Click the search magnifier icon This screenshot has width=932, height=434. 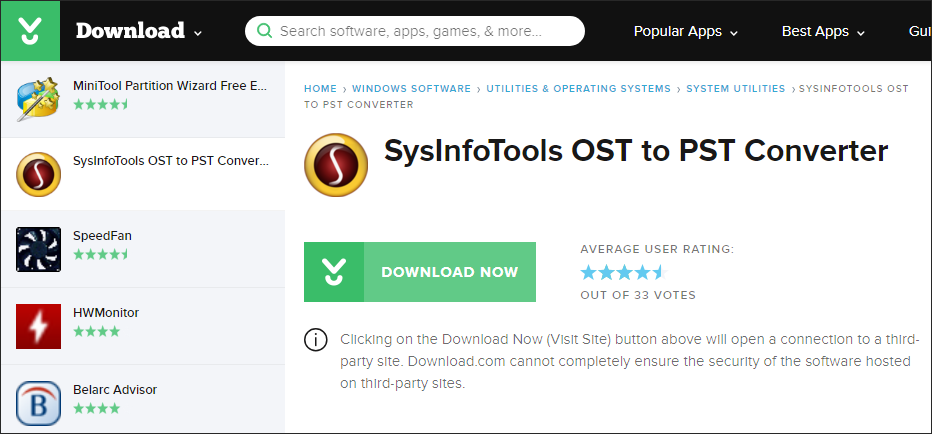coord(264,31)
